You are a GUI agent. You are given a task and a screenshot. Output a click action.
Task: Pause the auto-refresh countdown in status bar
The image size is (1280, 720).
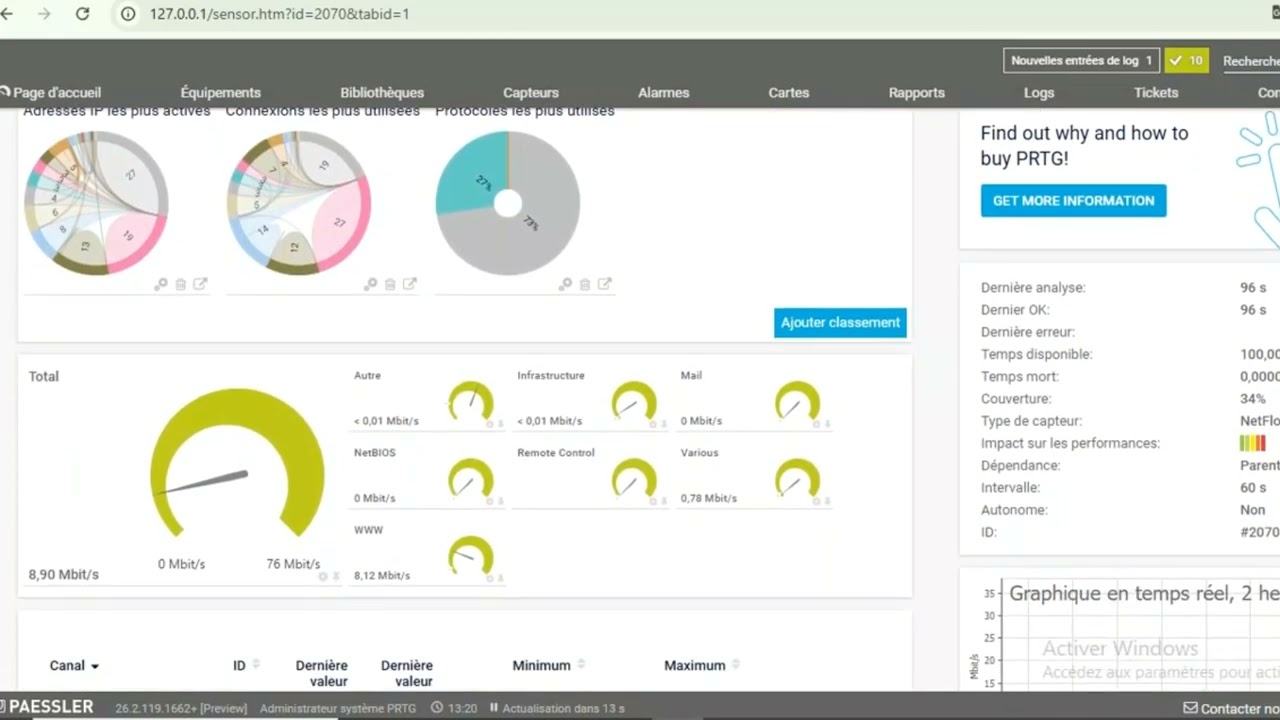pyautogui.click(x=494, y=708)
